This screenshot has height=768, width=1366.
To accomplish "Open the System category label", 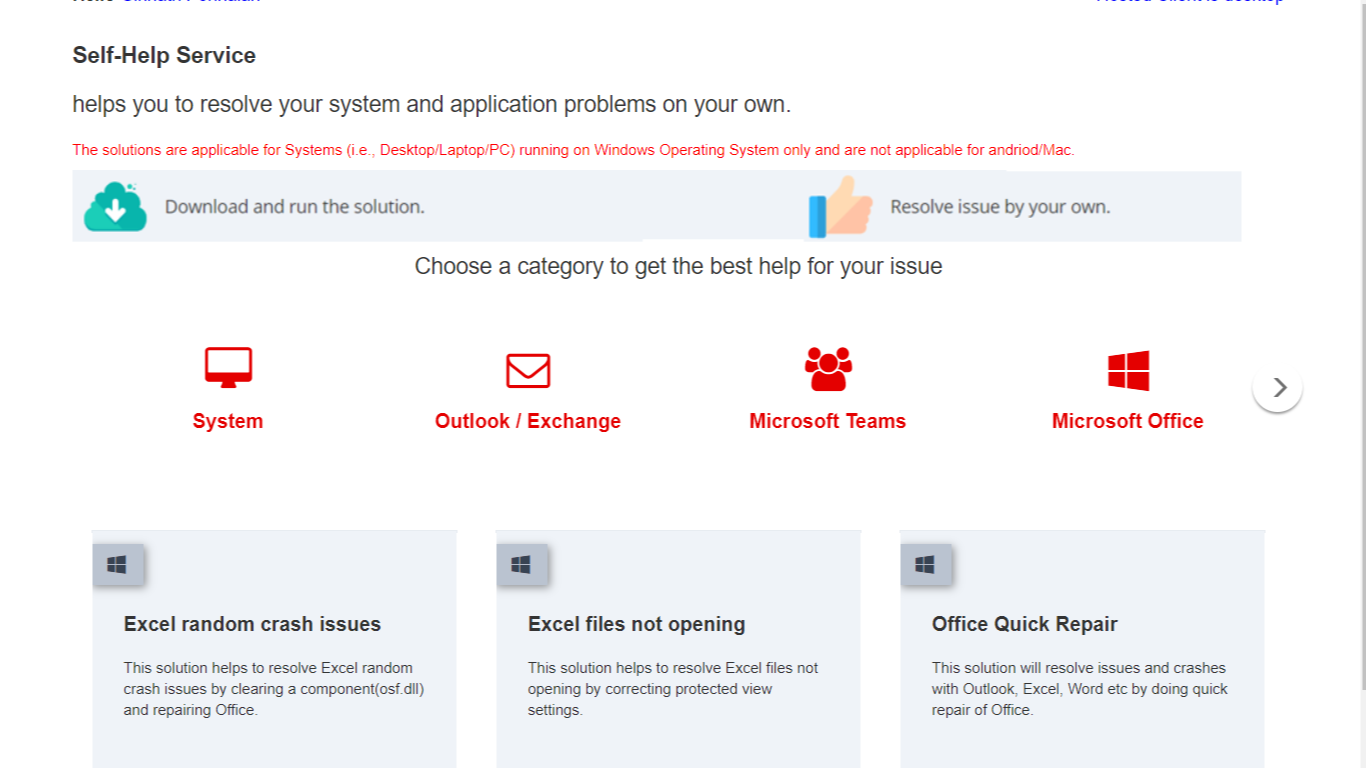I will pyautogui.click(x=228, y=421).
